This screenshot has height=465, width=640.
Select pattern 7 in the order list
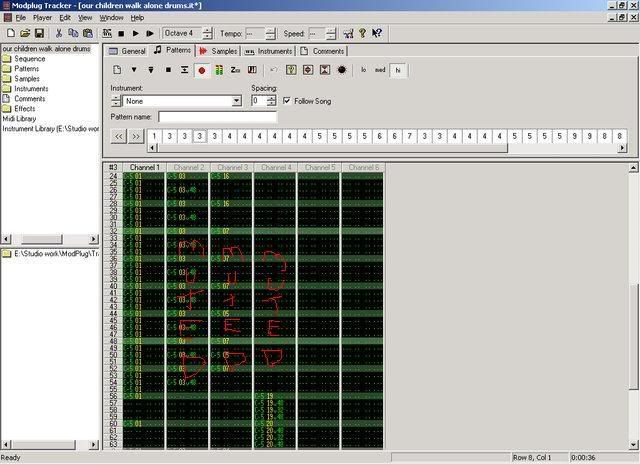click(x=409, y=136)
